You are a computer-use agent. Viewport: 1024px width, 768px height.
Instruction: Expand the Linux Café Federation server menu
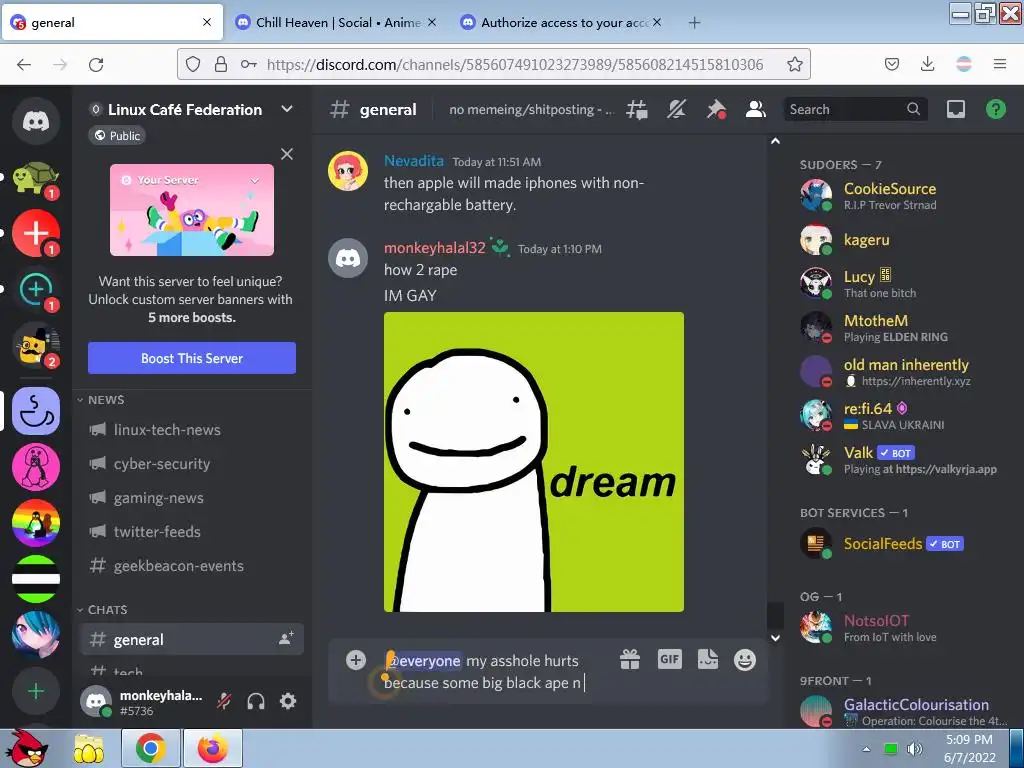pos(287,109)
